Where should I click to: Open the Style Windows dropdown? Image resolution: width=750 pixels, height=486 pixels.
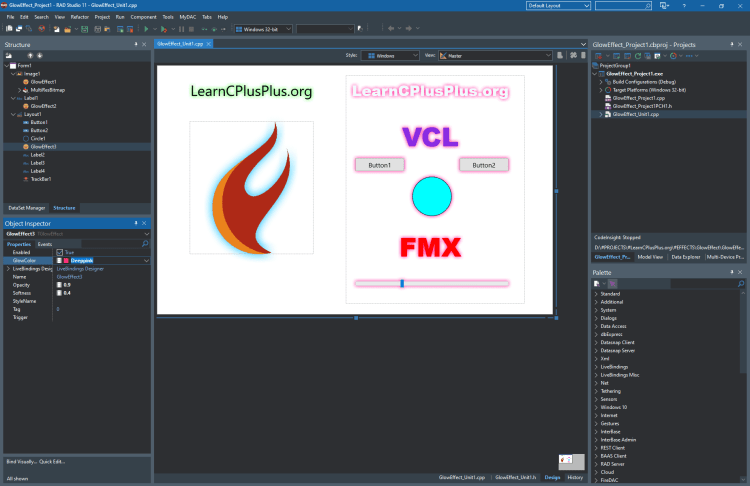(415, 55)
